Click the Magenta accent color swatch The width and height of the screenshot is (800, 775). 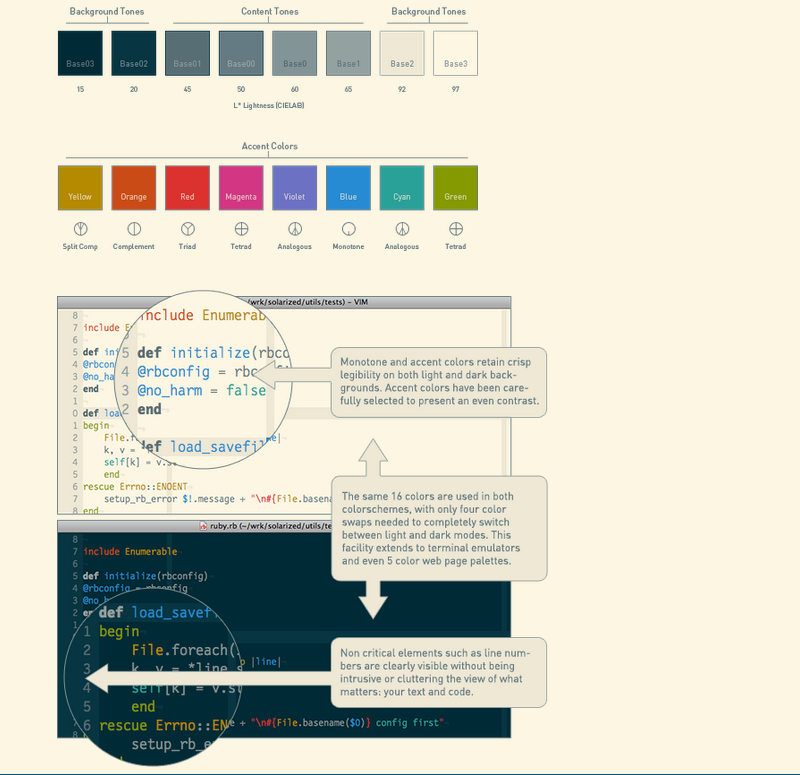[x=241, y=187]
